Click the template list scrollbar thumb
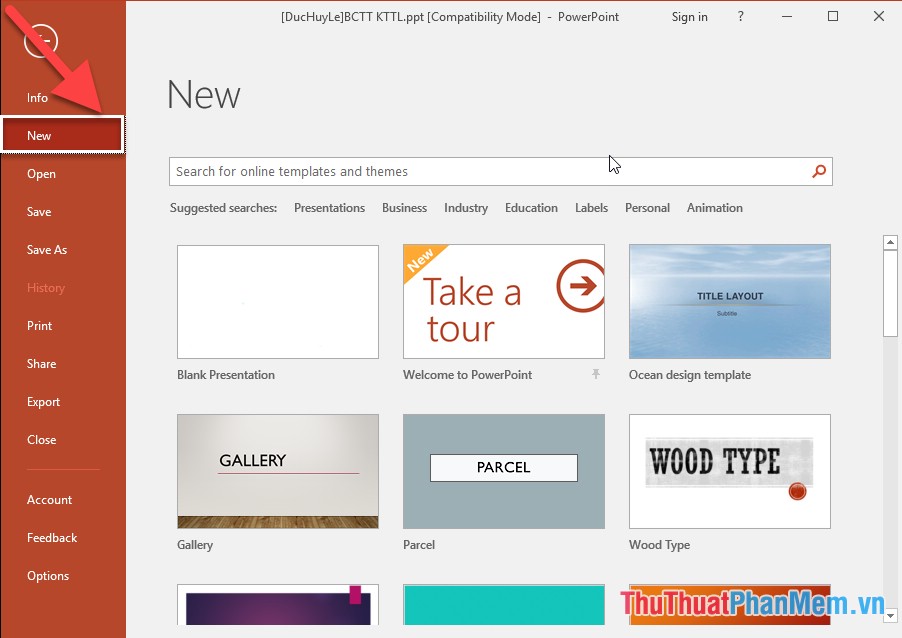The height and width of the screenshot is (638, 902). pos(890,293)
